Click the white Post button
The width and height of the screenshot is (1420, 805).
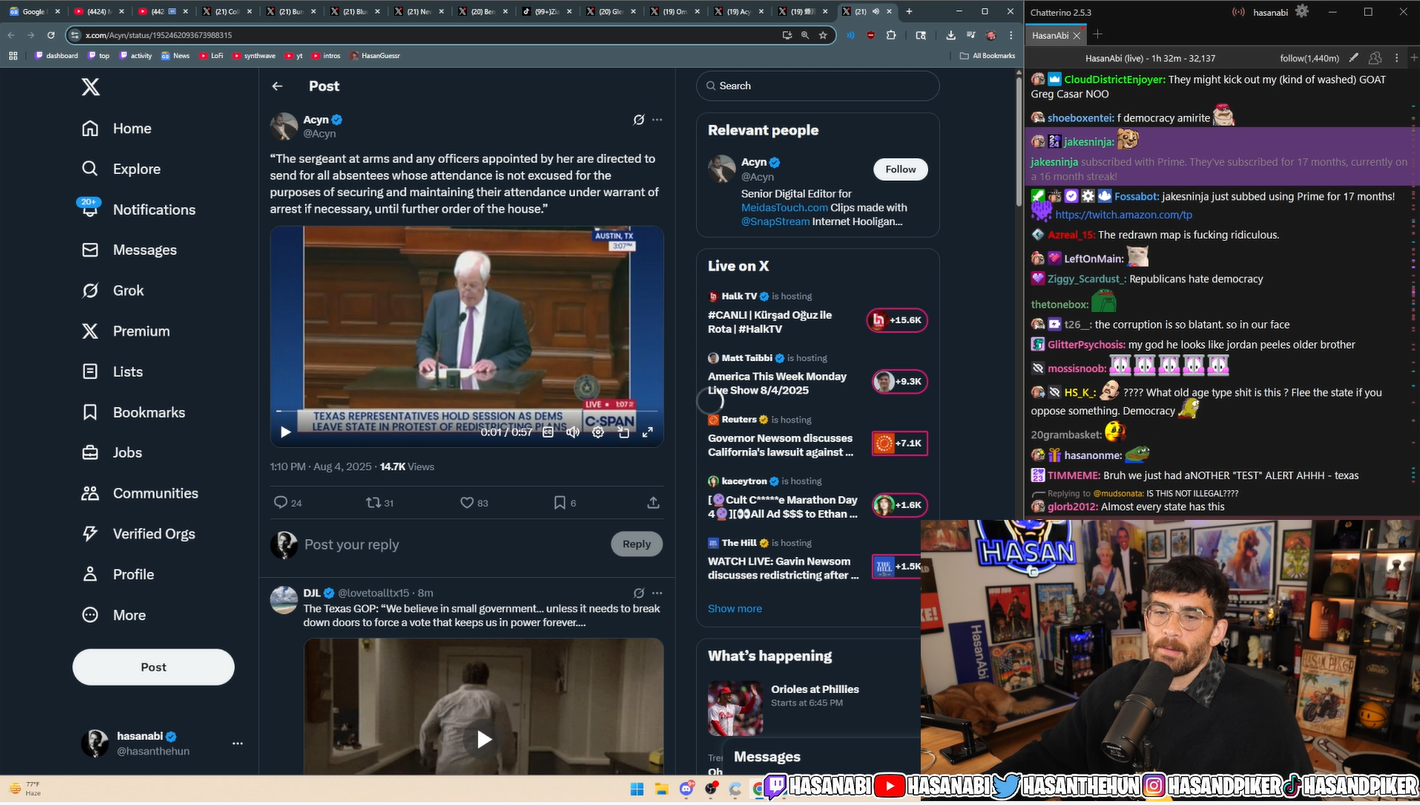tap(153, 667)
